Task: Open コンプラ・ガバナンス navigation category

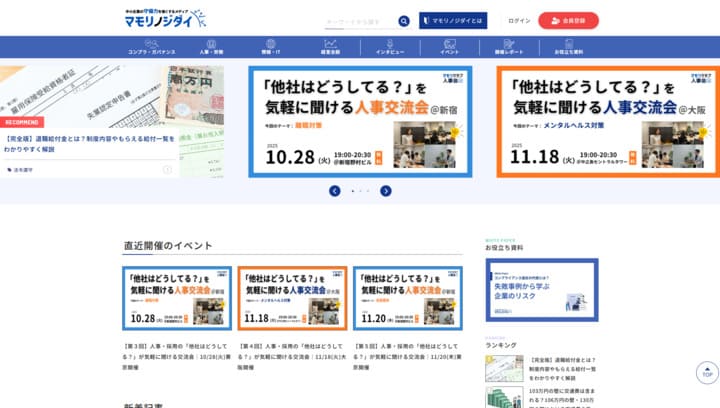Action: (x=152, y=47)
